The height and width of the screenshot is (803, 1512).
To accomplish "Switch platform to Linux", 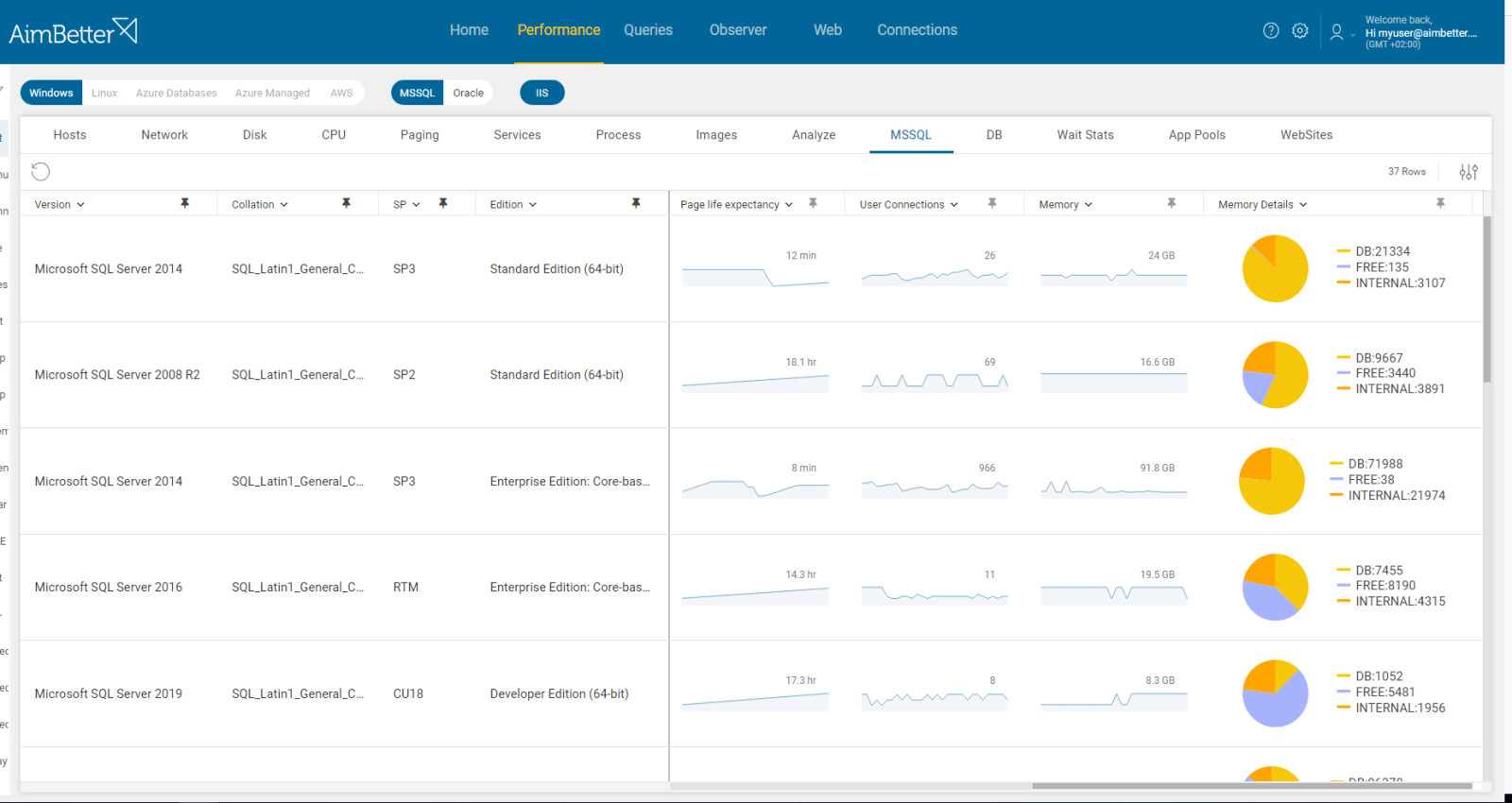I will point(104,93).
